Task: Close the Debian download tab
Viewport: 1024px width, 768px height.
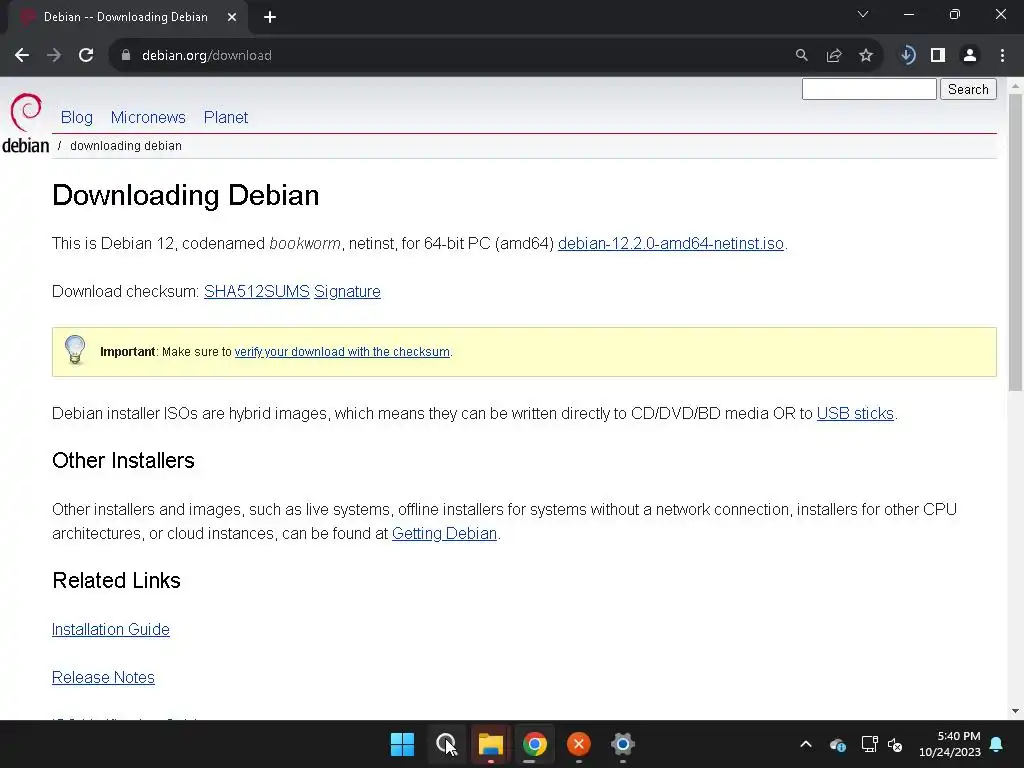Action: 232,18
